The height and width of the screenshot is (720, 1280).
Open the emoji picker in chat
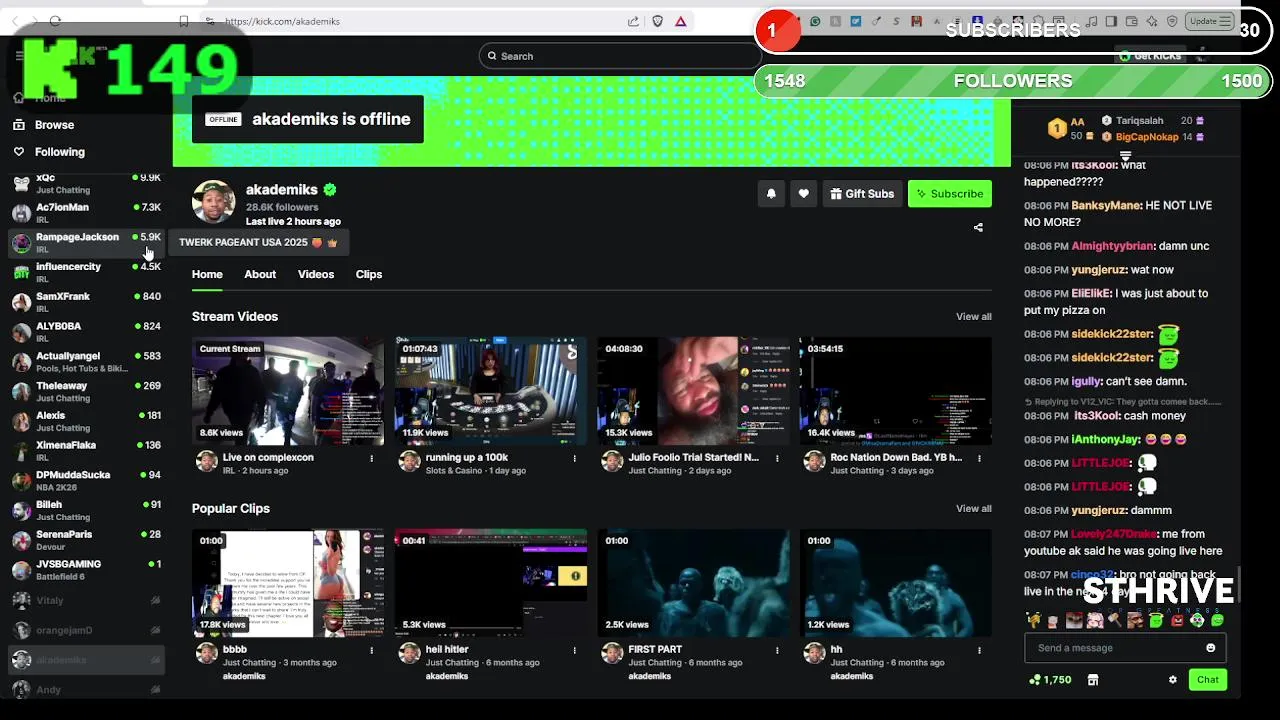[x=1210, y=648]
